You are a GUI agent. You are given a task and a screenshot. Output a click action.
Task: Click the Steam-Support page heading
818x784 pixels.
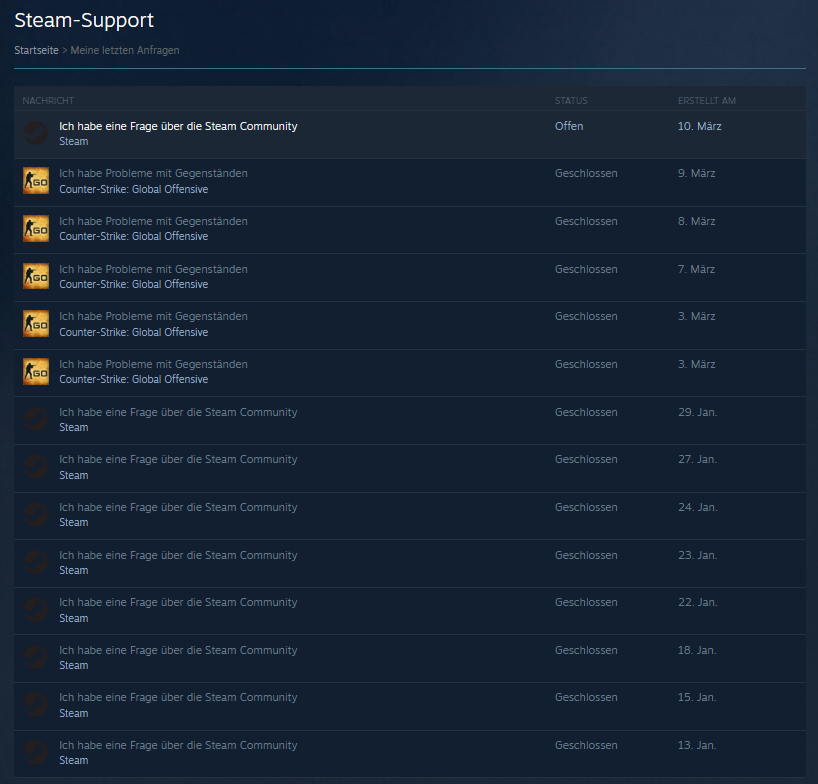pyautogui.click(x=84, y=20)
